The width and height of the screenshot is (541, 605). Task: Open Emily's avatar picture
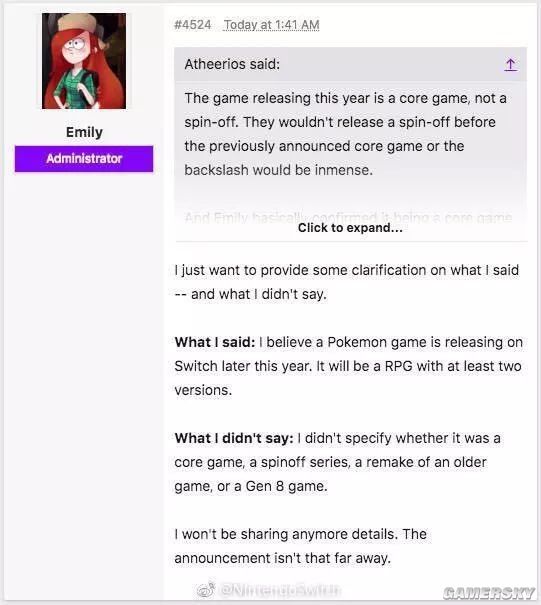point(84,61)
